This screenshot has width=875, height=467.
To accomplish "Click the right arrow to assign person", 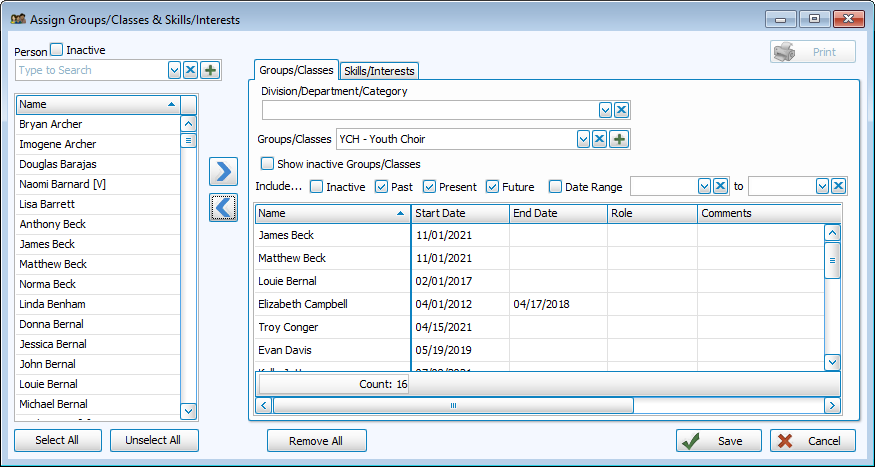I will pyautogui.click(x=224, y=171).
